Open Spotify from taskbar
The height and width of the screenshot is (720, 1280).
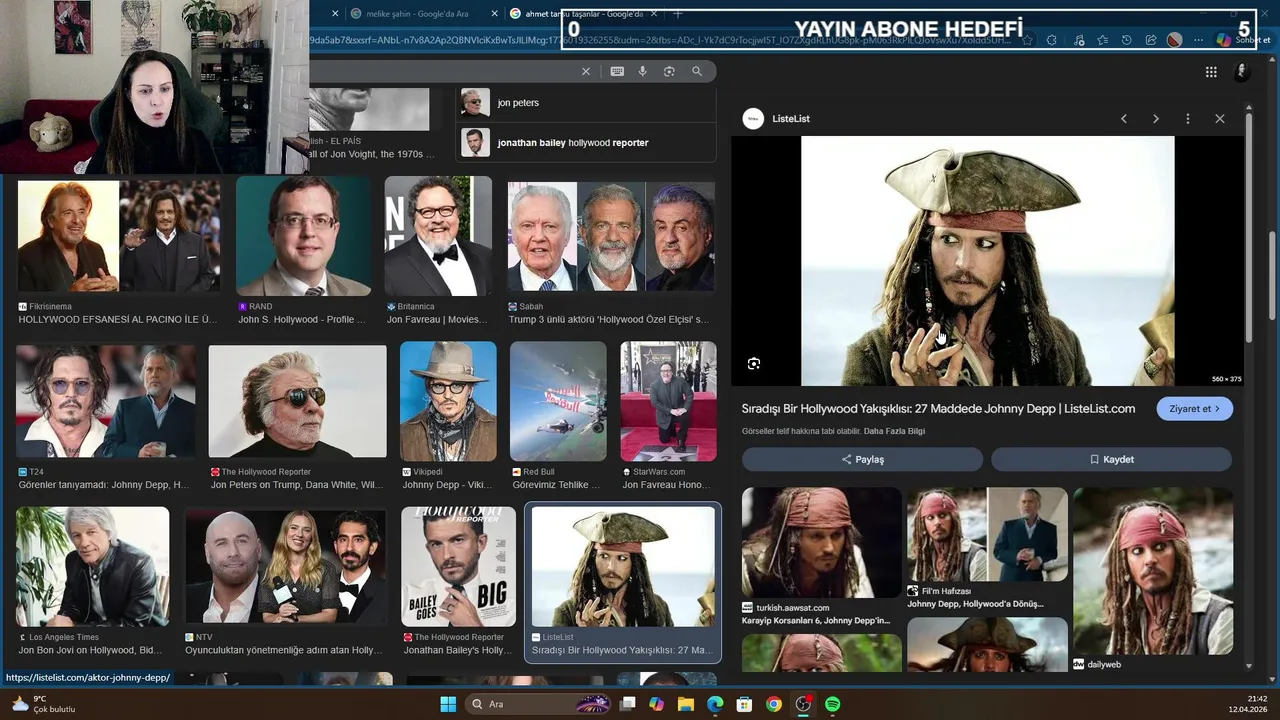833,704
